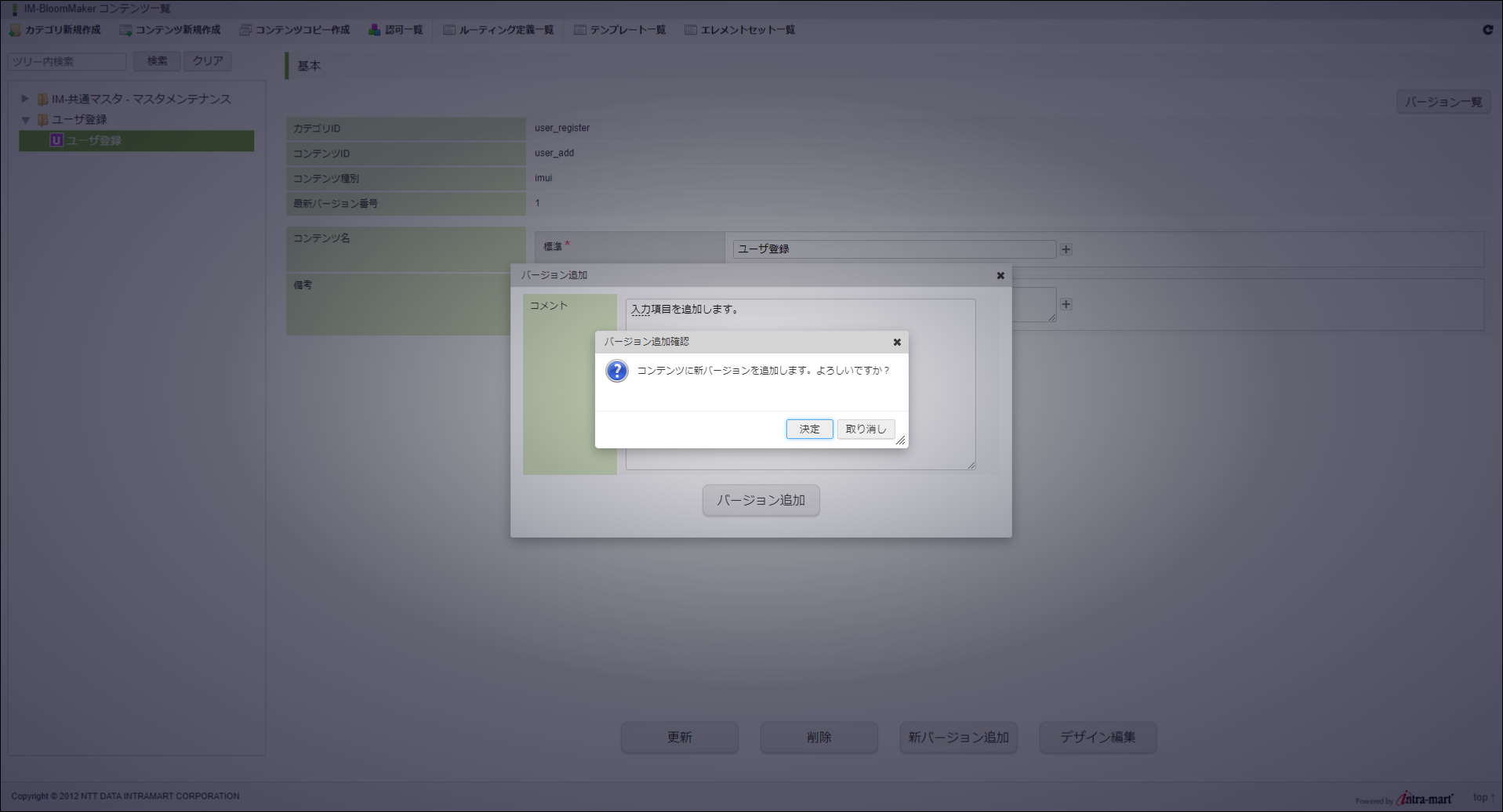This screenshot has height=812, width=1503.
Task: Click the intra-mart logo in footer
Action: click(1425, 799)
